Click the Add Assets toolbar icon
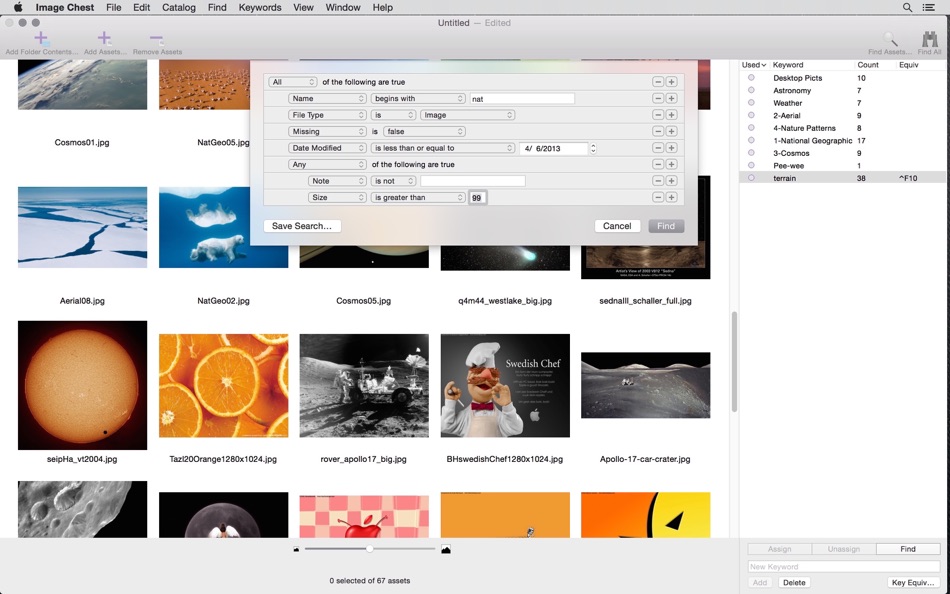This screenshot has width=950, height=594. (x=103, y=39)
